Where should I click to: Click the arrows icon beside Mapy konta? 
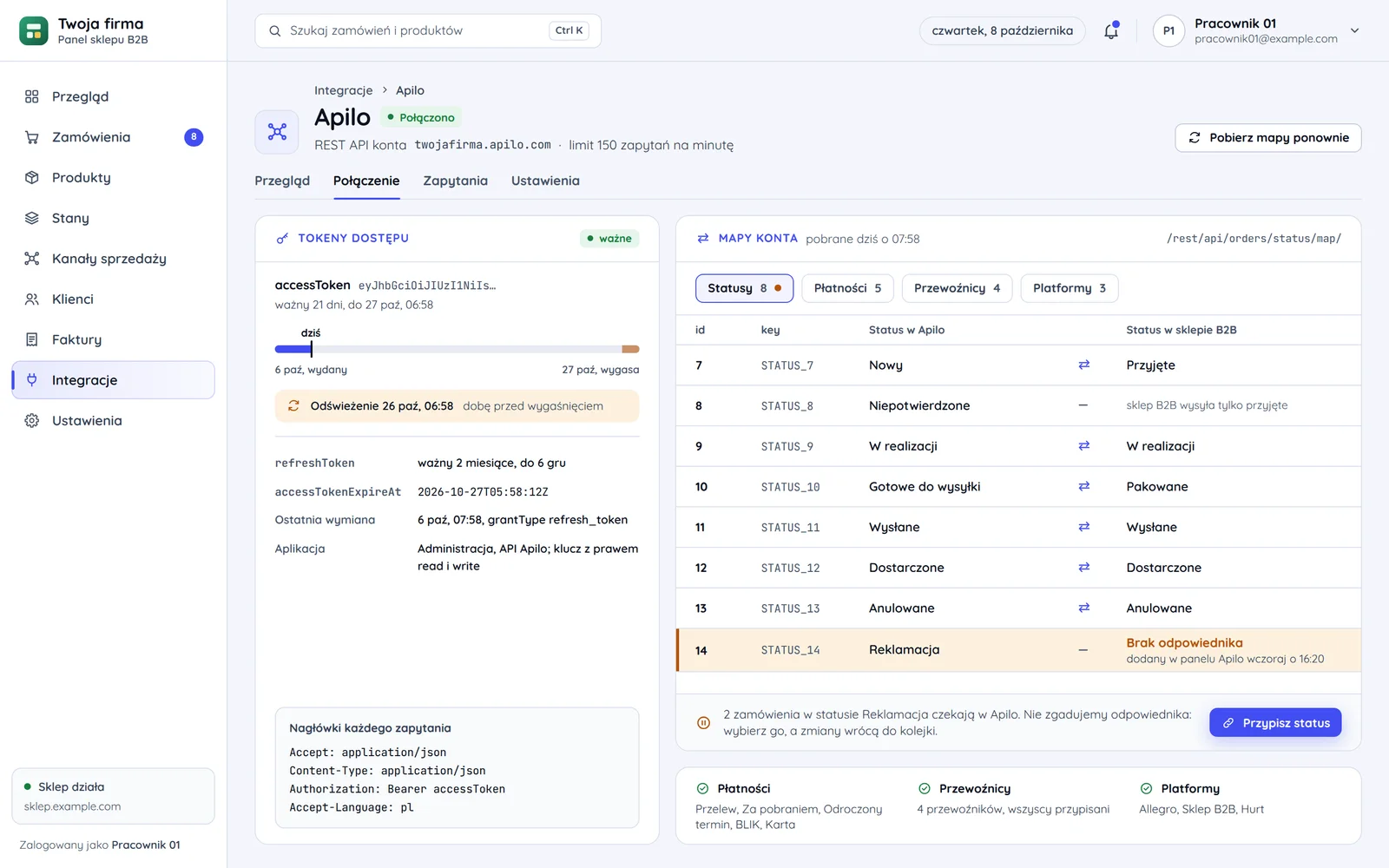703,239
